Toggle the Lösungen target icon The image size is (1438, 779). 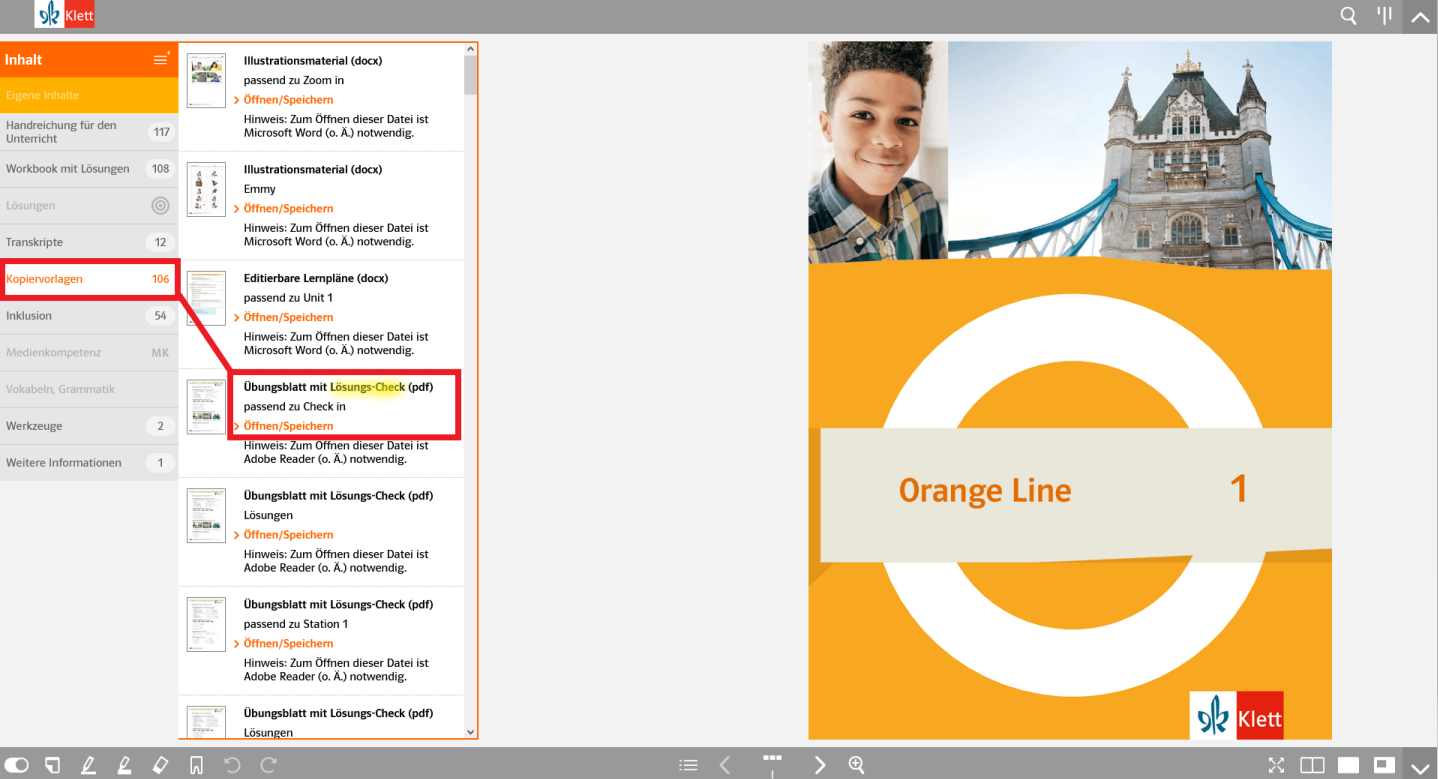(160, 206)
